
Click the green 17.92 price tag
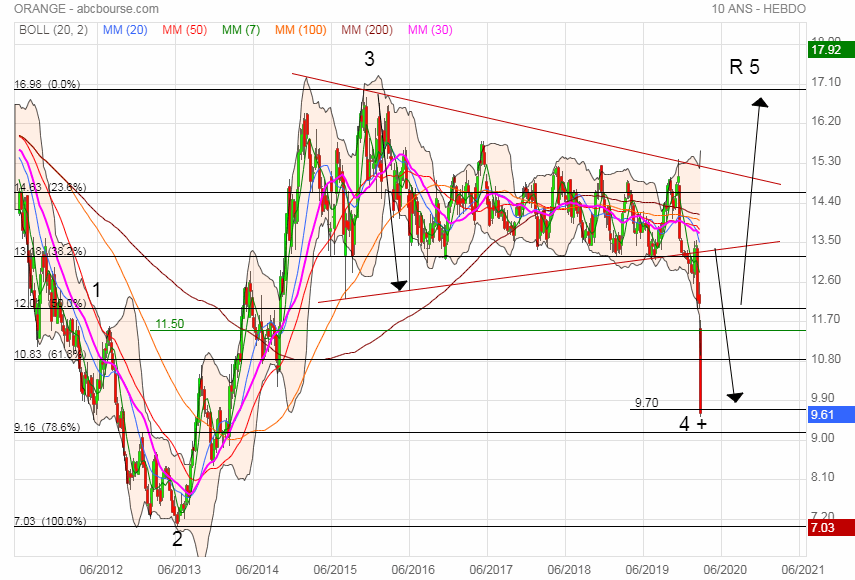tap(830, 50)
